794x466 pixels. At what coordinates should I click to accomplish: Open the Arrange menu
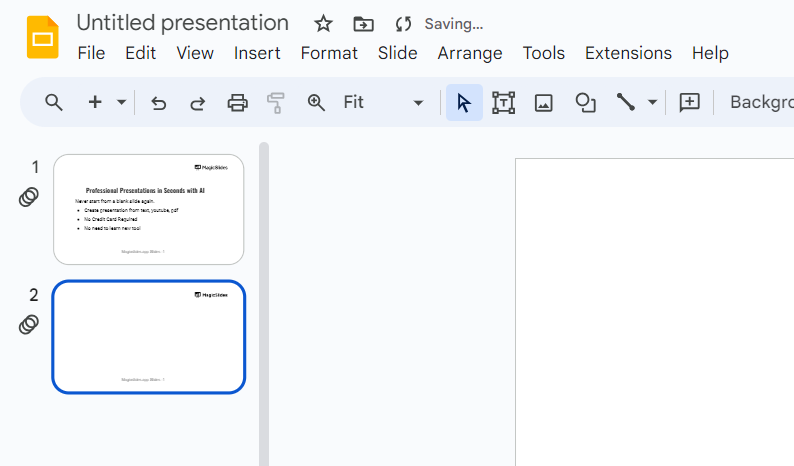[x=470, y=53]
